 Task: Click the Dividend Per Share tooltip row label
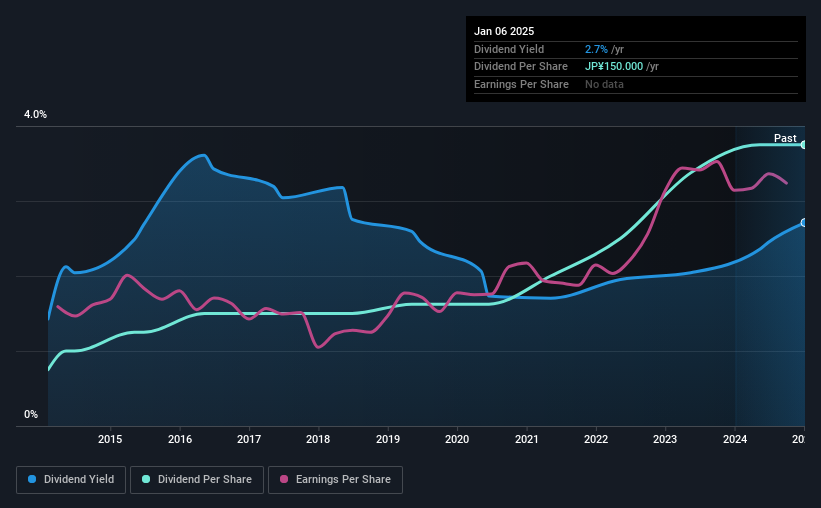[x=520, y=67]
